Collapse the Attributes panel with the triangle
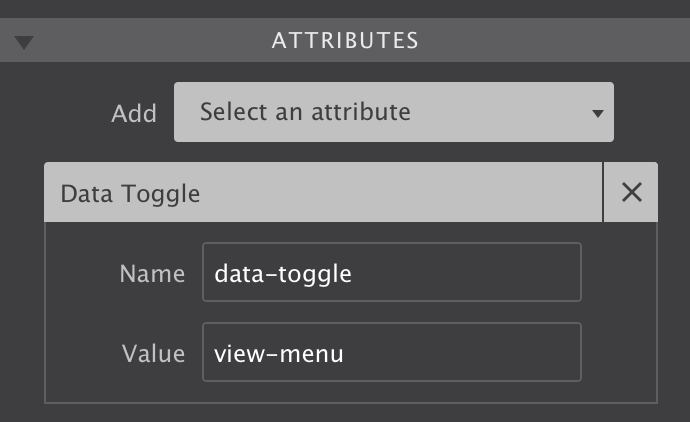 click(x=24, y=42)
